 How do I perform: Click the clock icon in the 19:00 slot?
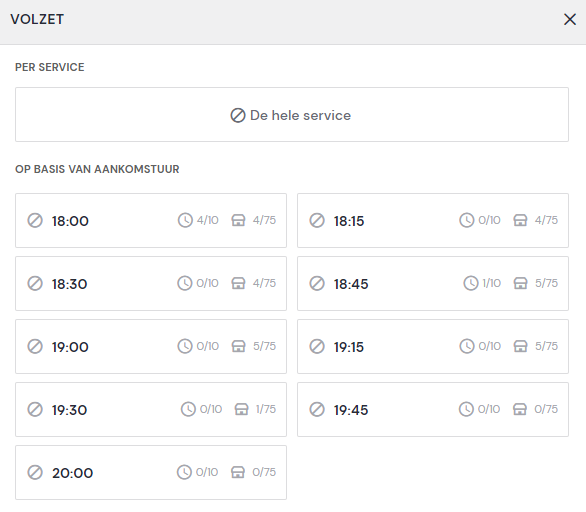185,346
